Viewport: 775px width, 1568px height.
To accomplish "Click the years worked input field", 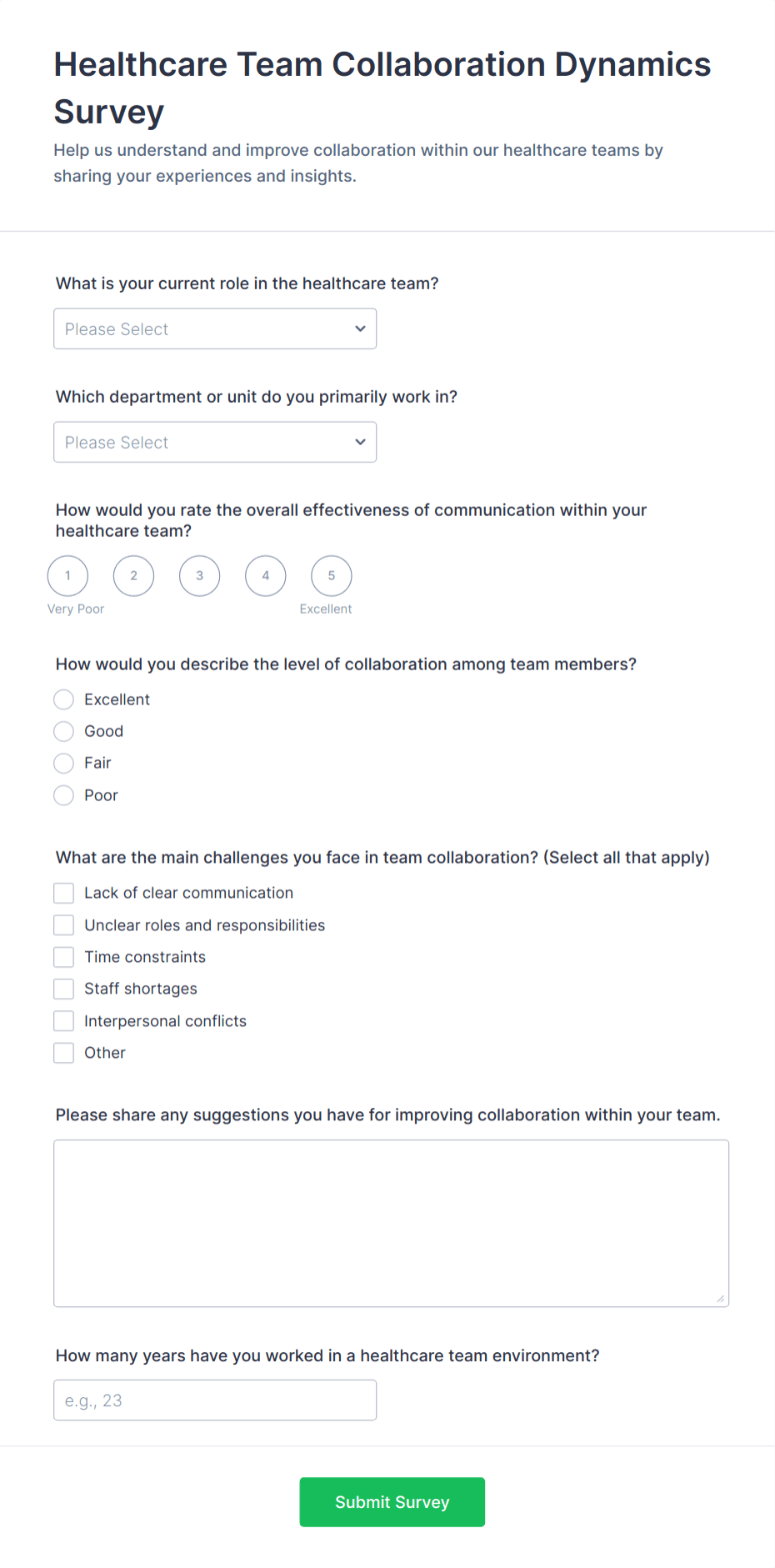I will pos(214,1400).
